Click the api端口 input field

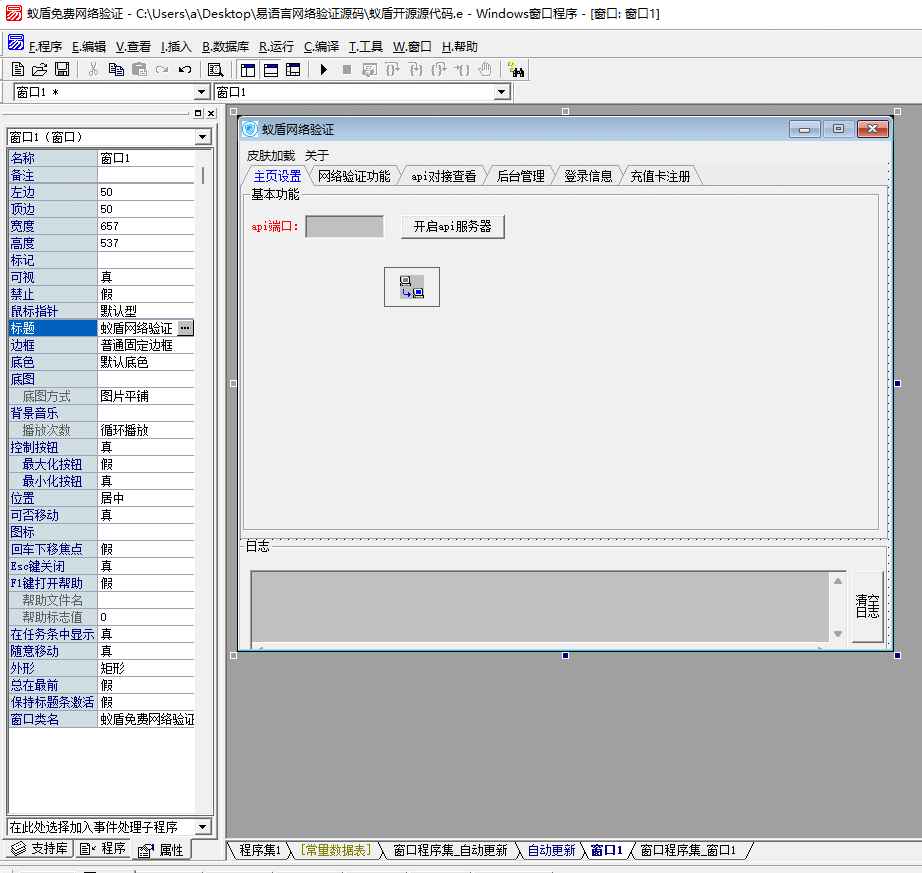point(344,227)
